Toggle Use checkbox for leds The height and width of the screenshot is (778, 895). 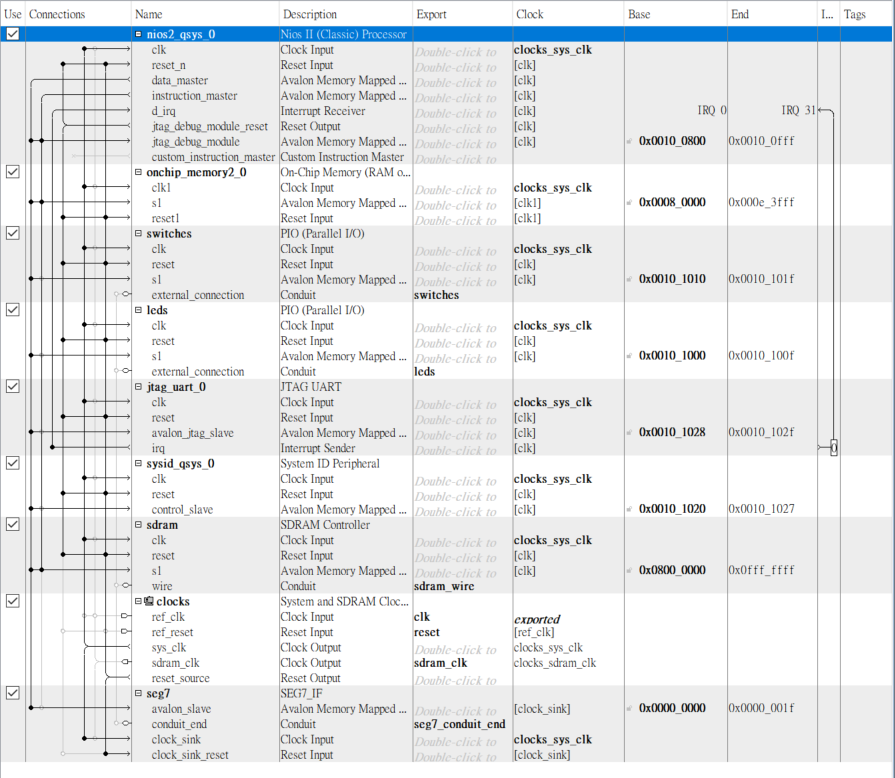pyautogui.click(x=13, y=309)
